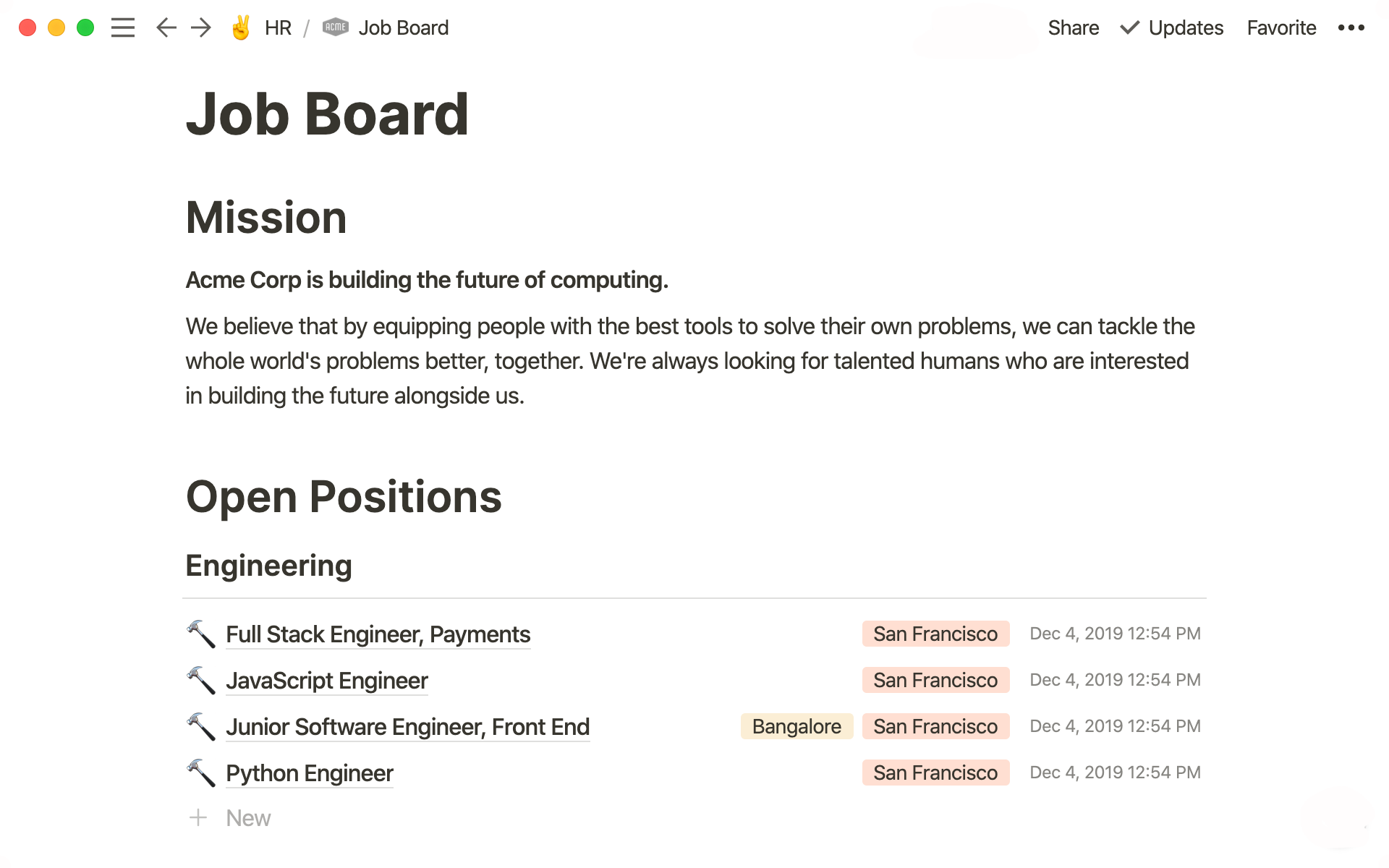Viewport: 1389px width, 868px height.
Task: Click the ellipsis more options icon
Action: 1354,28
